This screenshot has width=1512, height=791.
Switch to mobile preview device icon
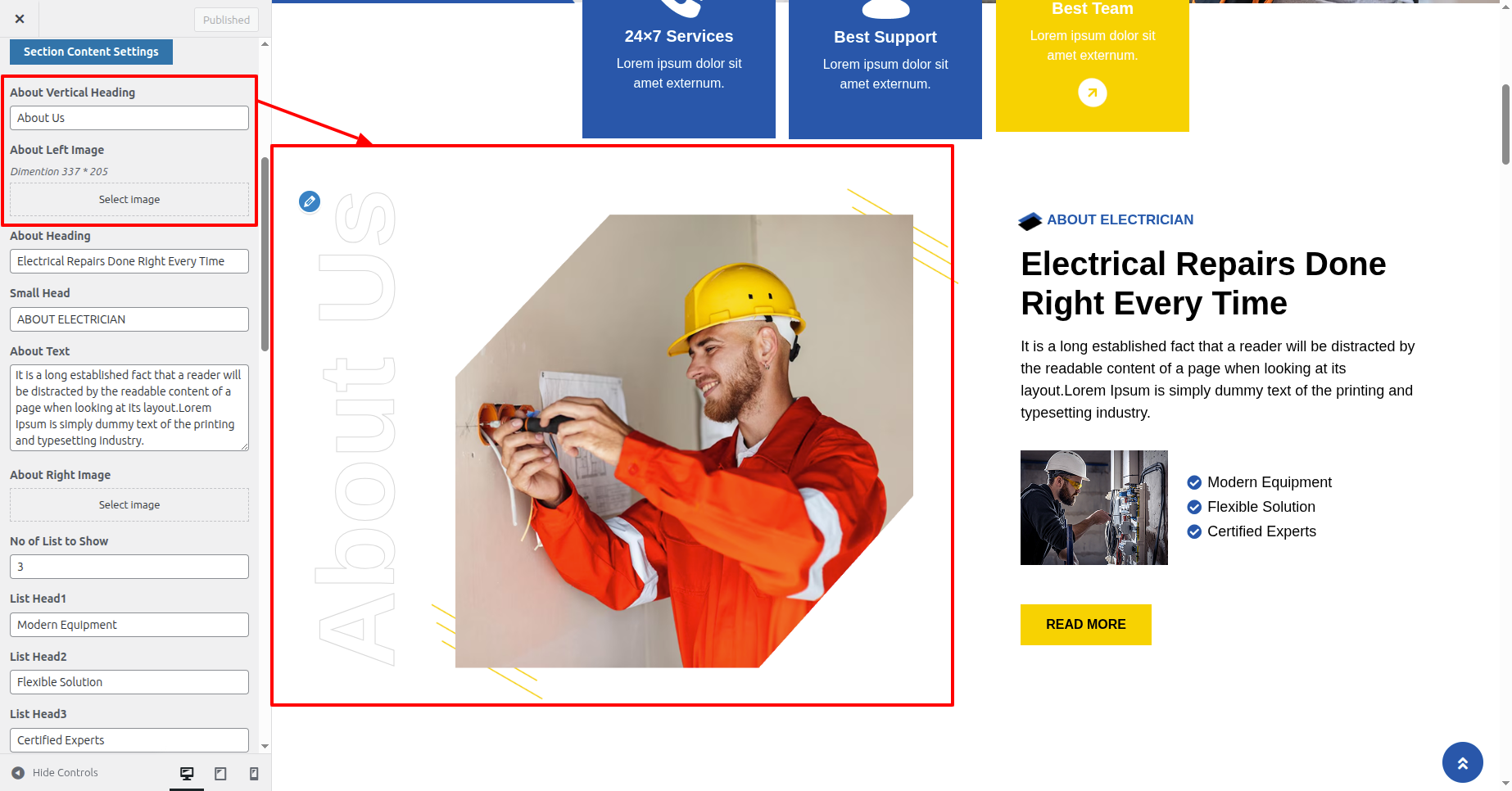point(254,774)
